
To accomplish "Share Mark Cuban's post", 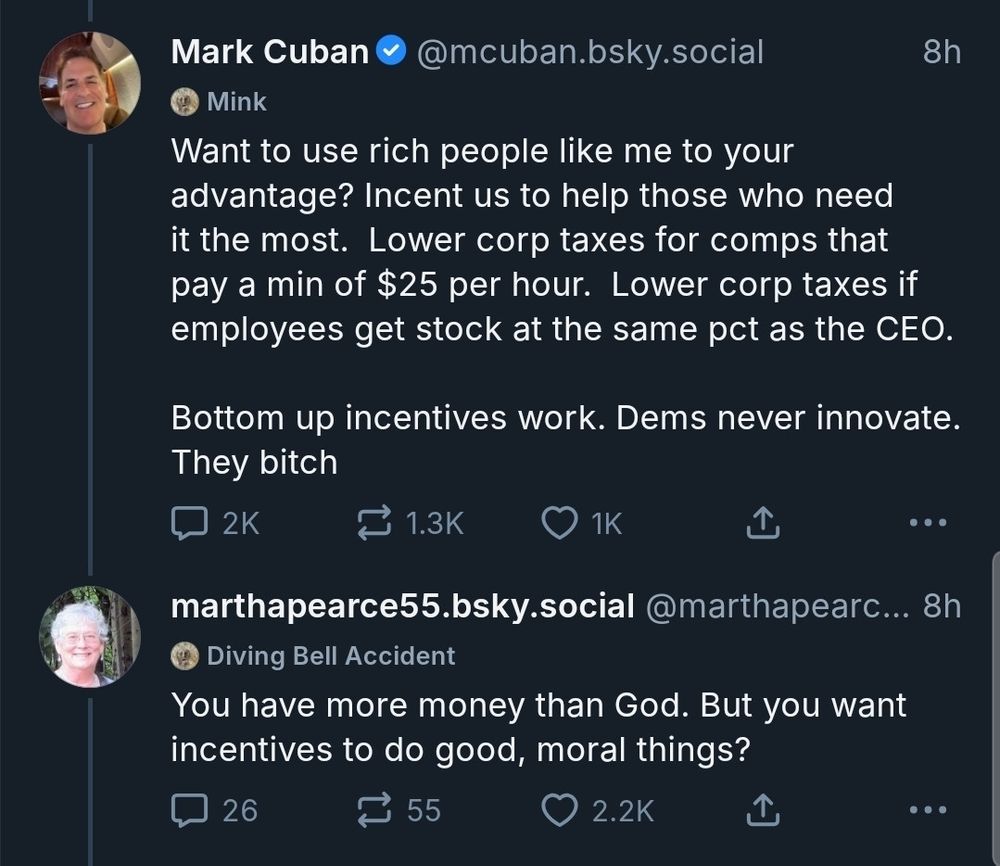I will [x=763, y=523].
